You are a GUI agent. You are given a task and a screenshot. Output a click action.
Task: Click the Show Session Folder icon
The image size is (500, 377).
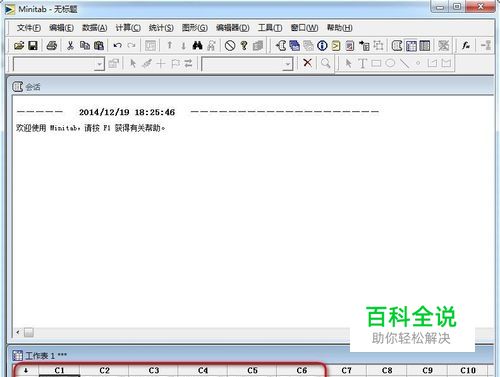[x=281, y=46]
